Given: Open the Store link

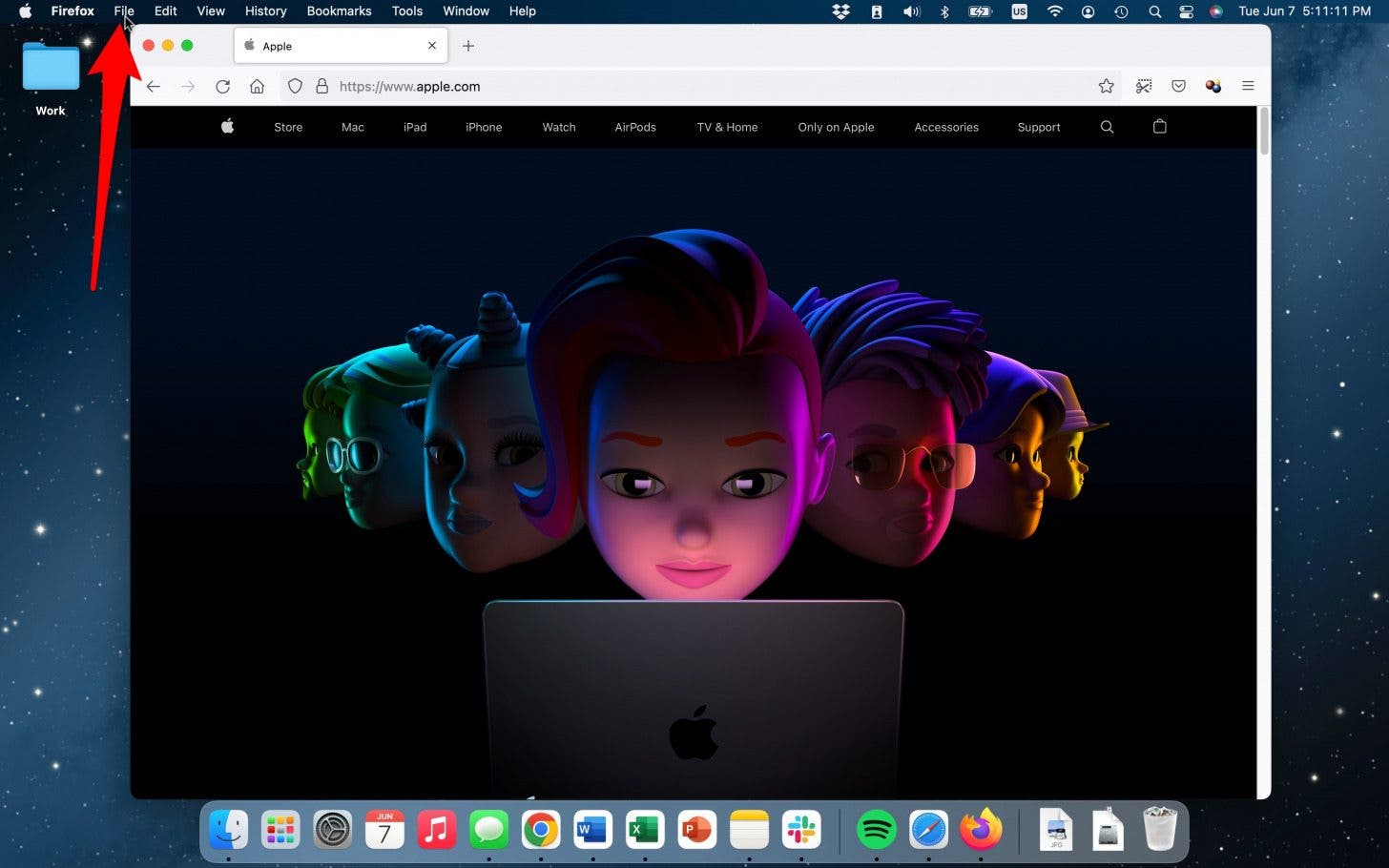Looking at the screenshot, I should [288, 127].
